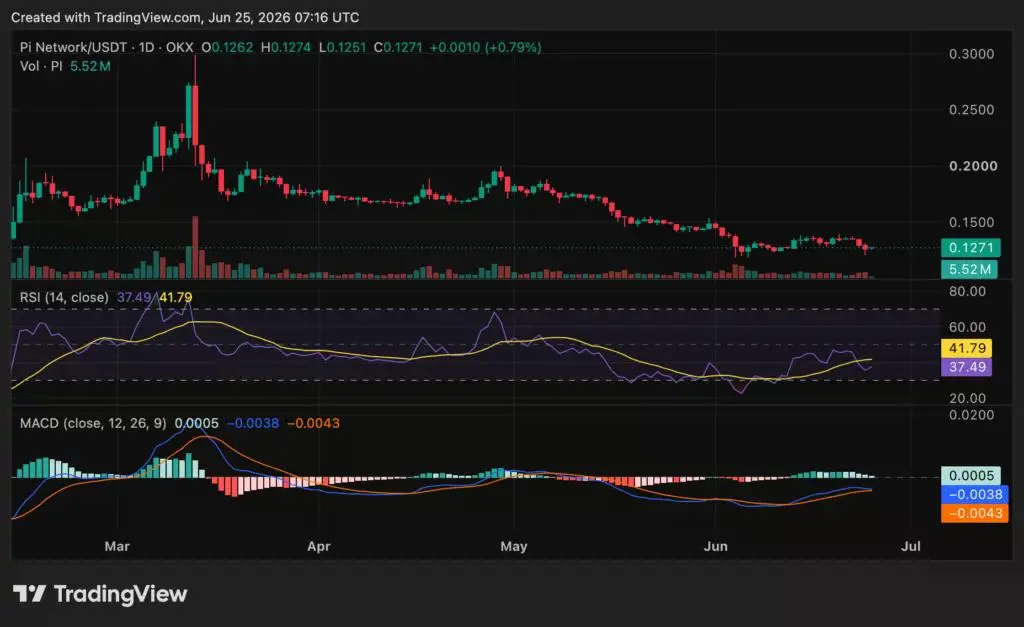This screenshot has width=1024, height=627.
Task: Click the 0.0005 MACD histogram axis tag
Action: coord(971,475)
